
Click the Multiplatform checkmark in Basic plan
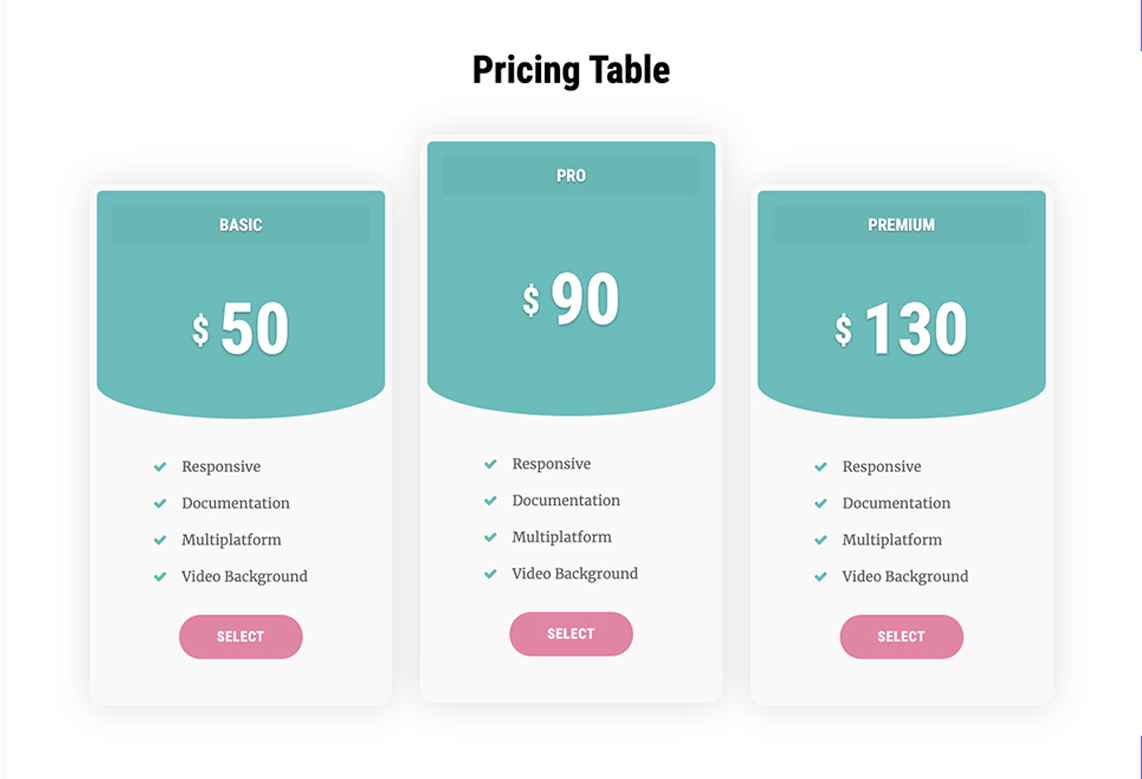[160, 540]
